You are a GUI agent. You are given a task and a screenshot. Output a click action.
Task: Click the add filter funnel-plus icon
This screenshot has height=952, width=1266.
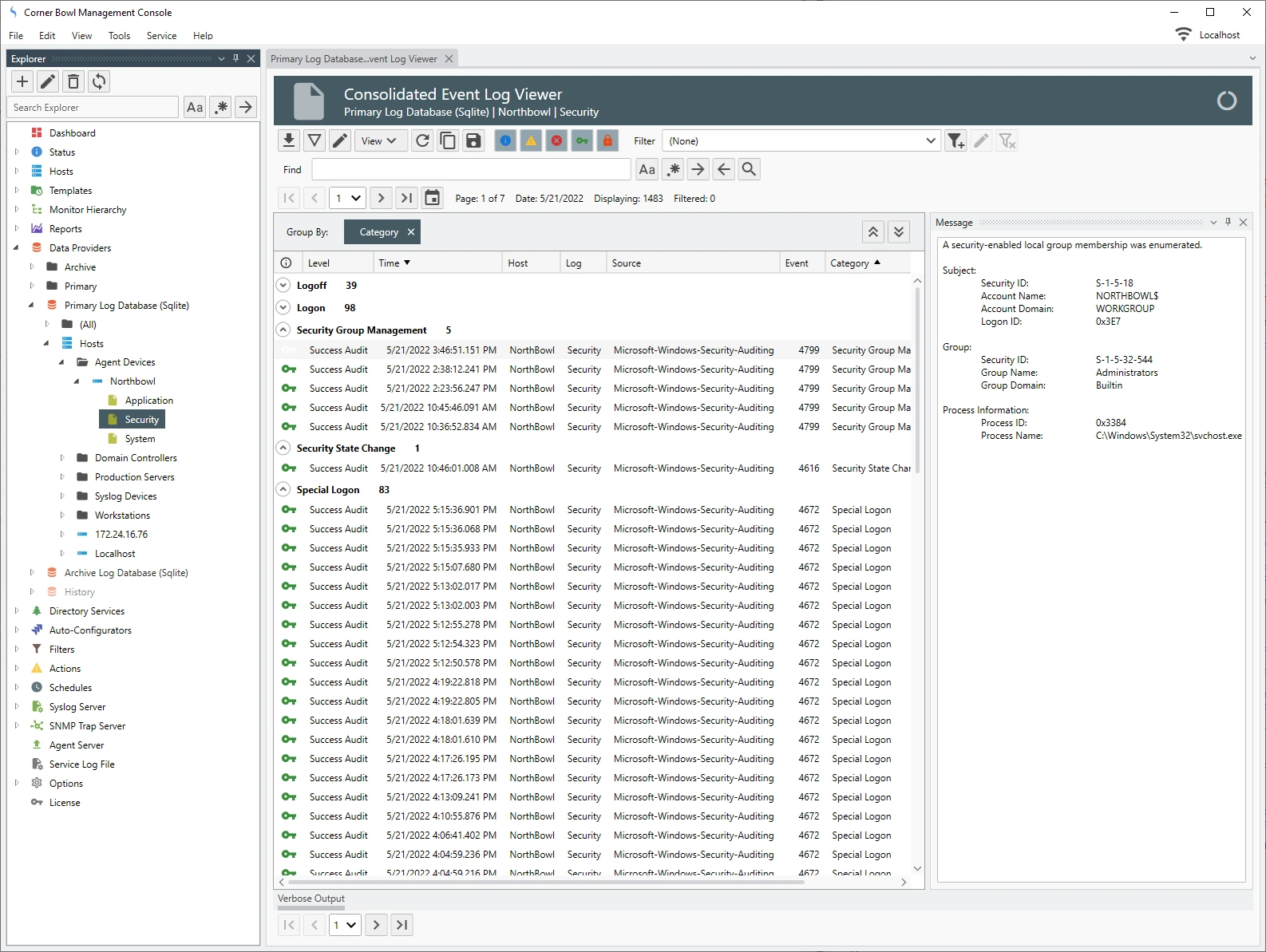(955, 141)
